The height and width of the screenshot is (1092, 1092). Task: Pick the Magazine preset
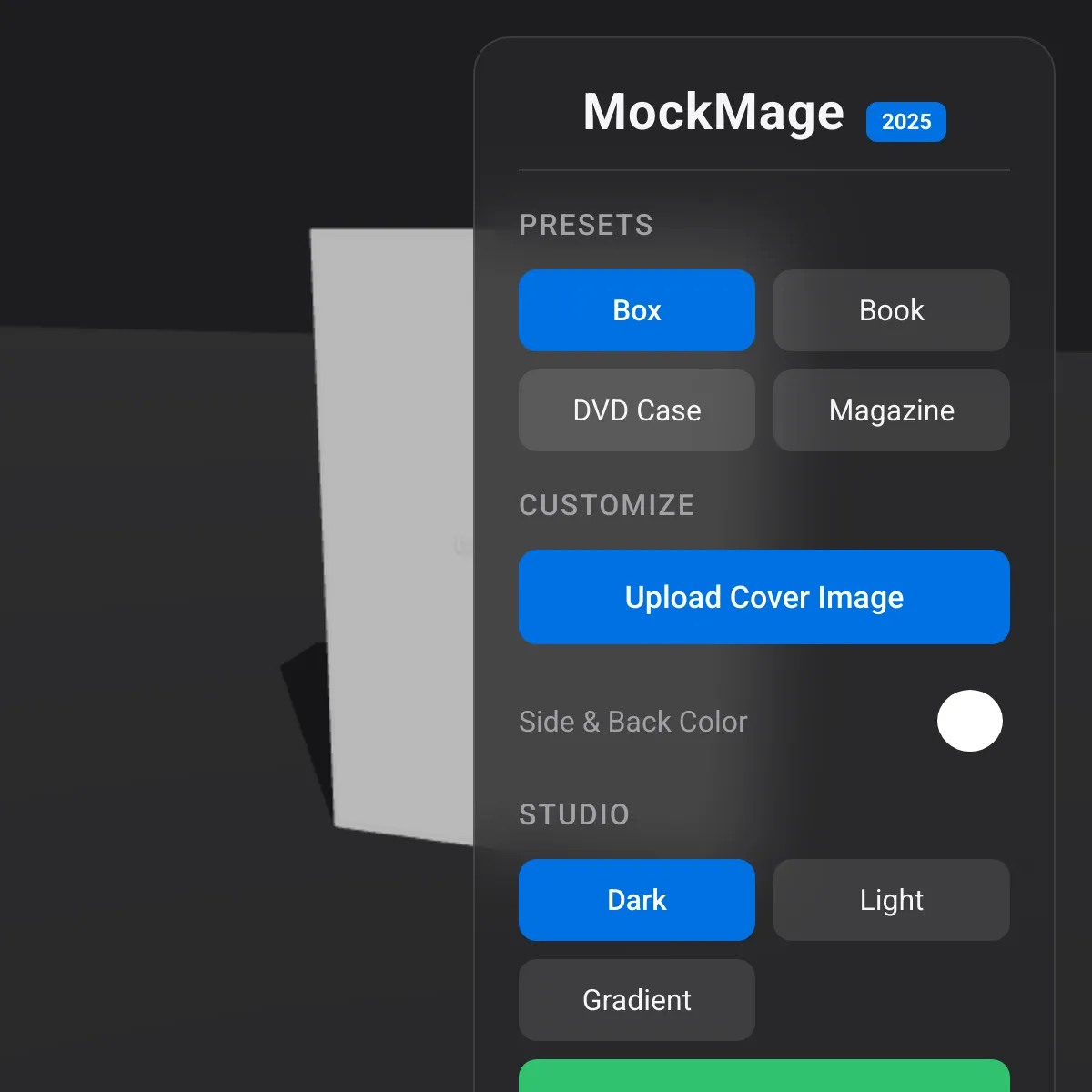click(x=892, y=410)
